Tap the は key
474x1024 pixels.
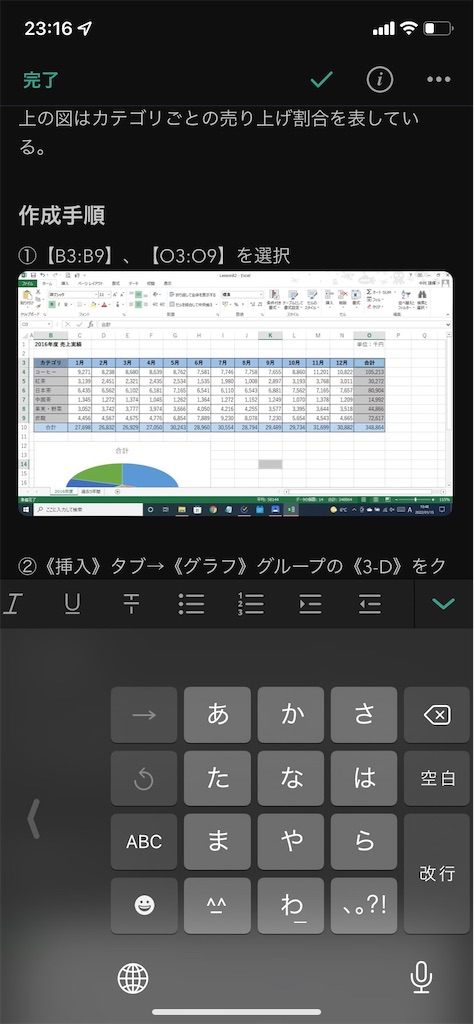364,778
